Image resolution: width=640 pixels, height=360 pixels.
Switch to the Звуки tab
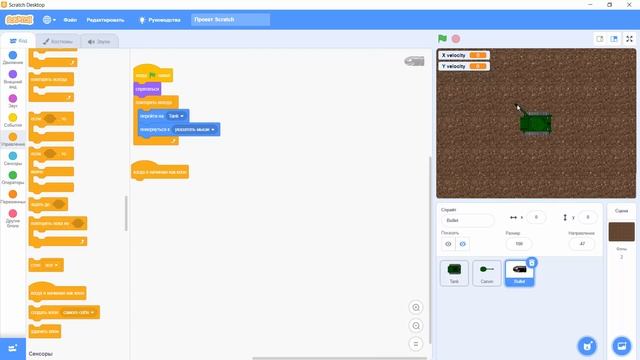click(x=99, y=41)
